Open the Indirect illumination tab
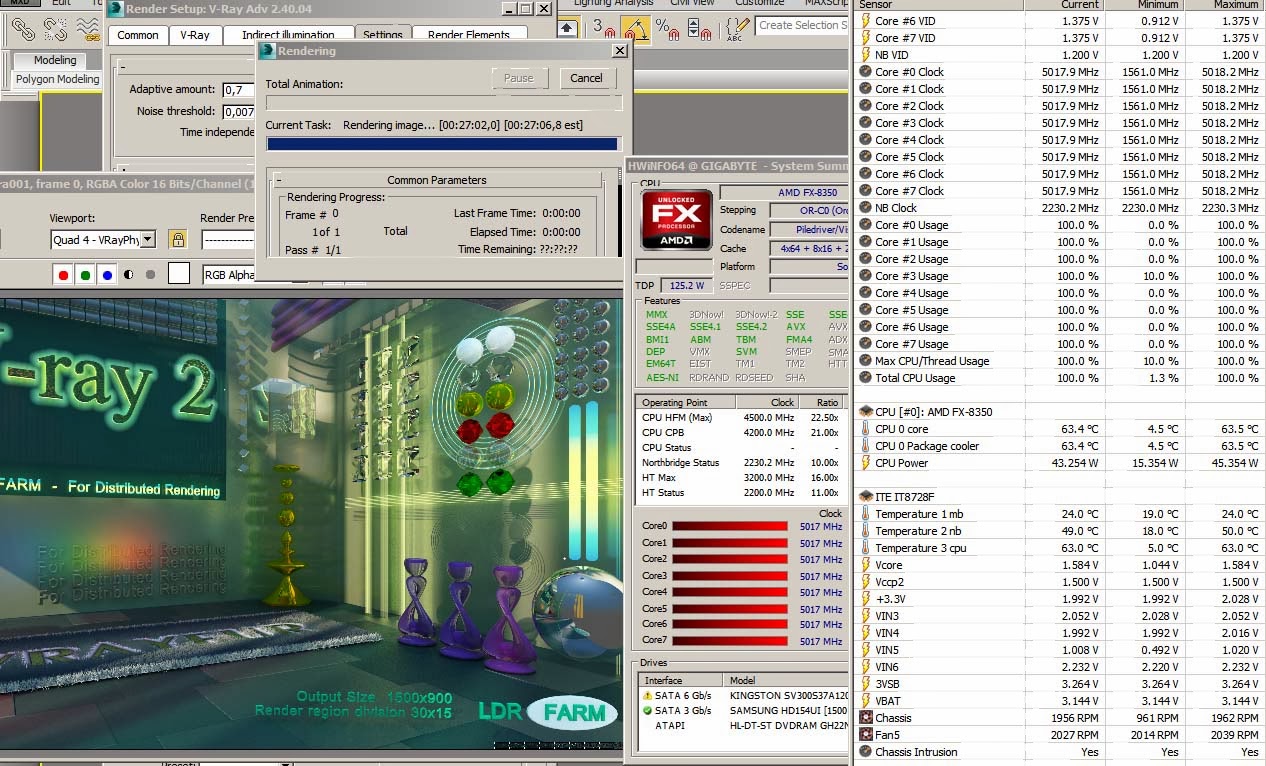 click(288, 35)
